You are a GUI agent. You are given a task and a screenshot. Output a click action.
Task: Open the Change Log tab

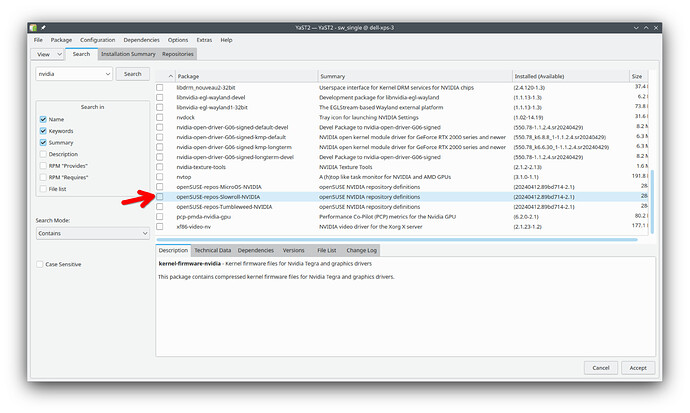361,250
